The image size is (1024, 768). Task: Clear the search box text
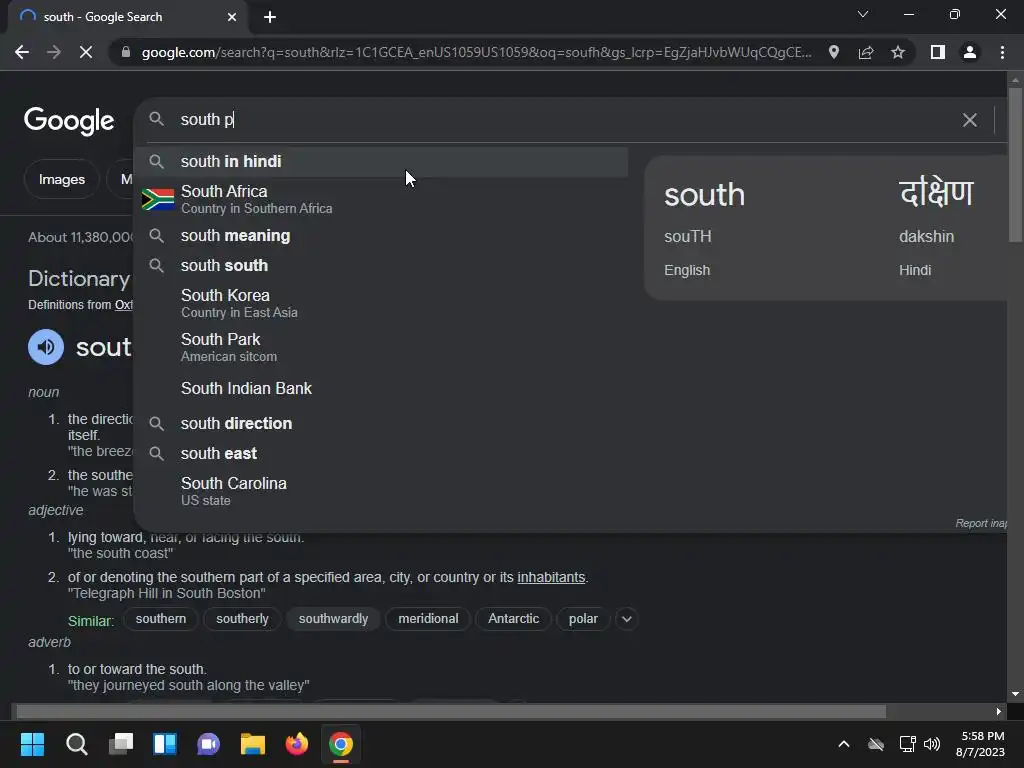(969, 120)
